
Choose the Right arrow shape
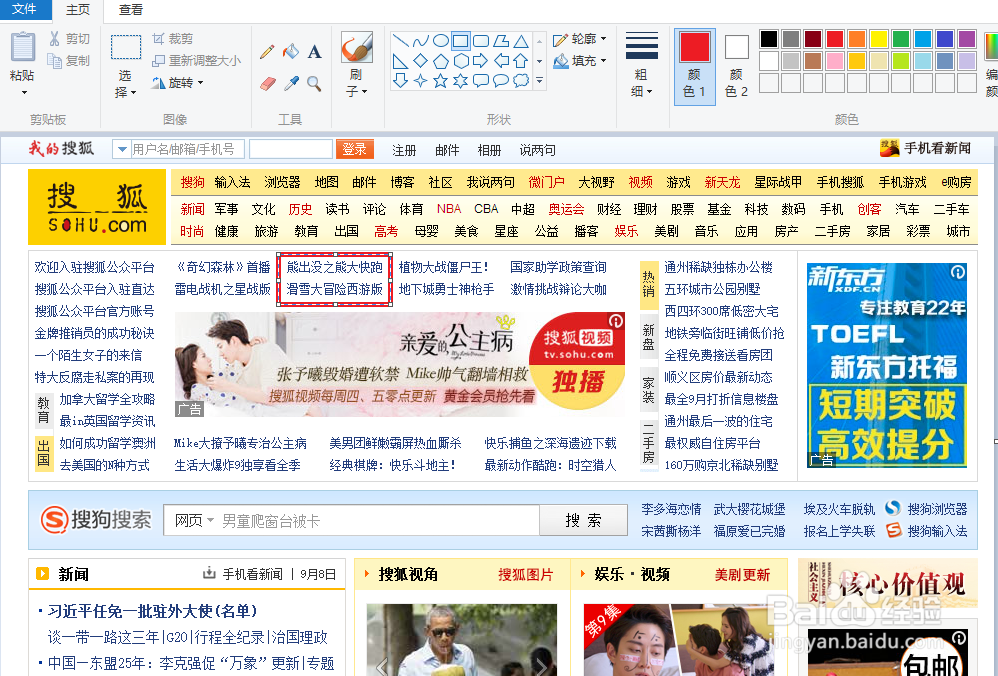click(x=481, y=61)
